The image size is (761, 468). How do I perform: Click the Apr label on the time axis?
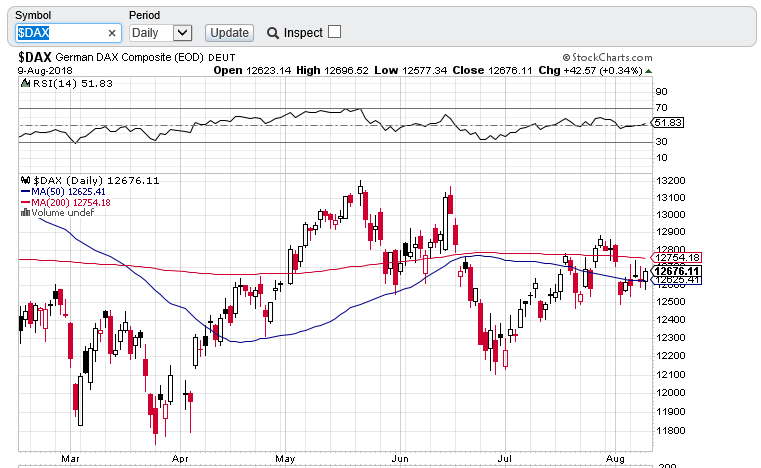tap(180, 458)
